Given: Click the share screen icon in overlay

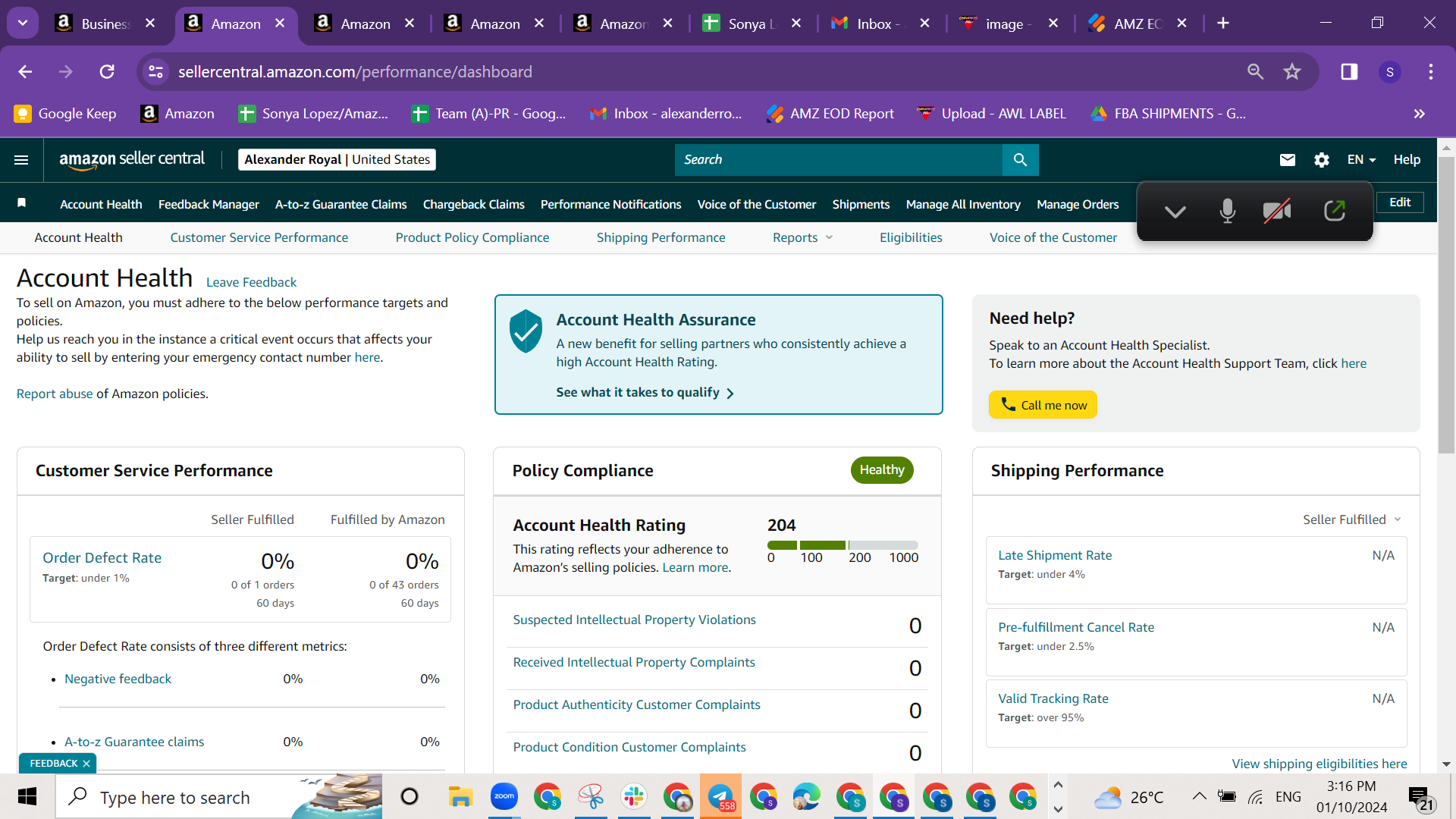Looking at the screenshot, I should 1335,211.
